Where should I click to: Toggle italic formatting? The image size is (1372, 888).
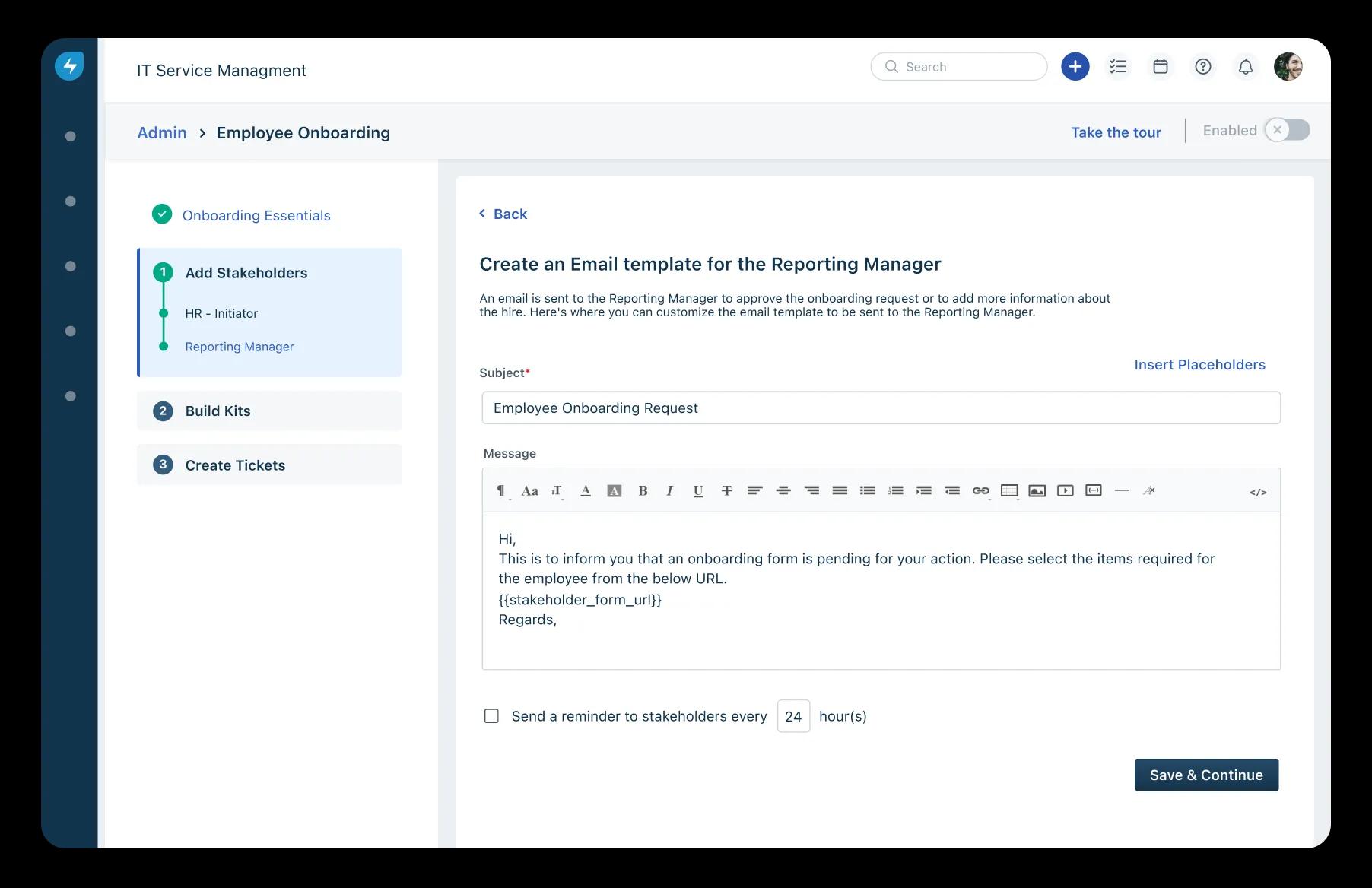(x=670, y=491)
